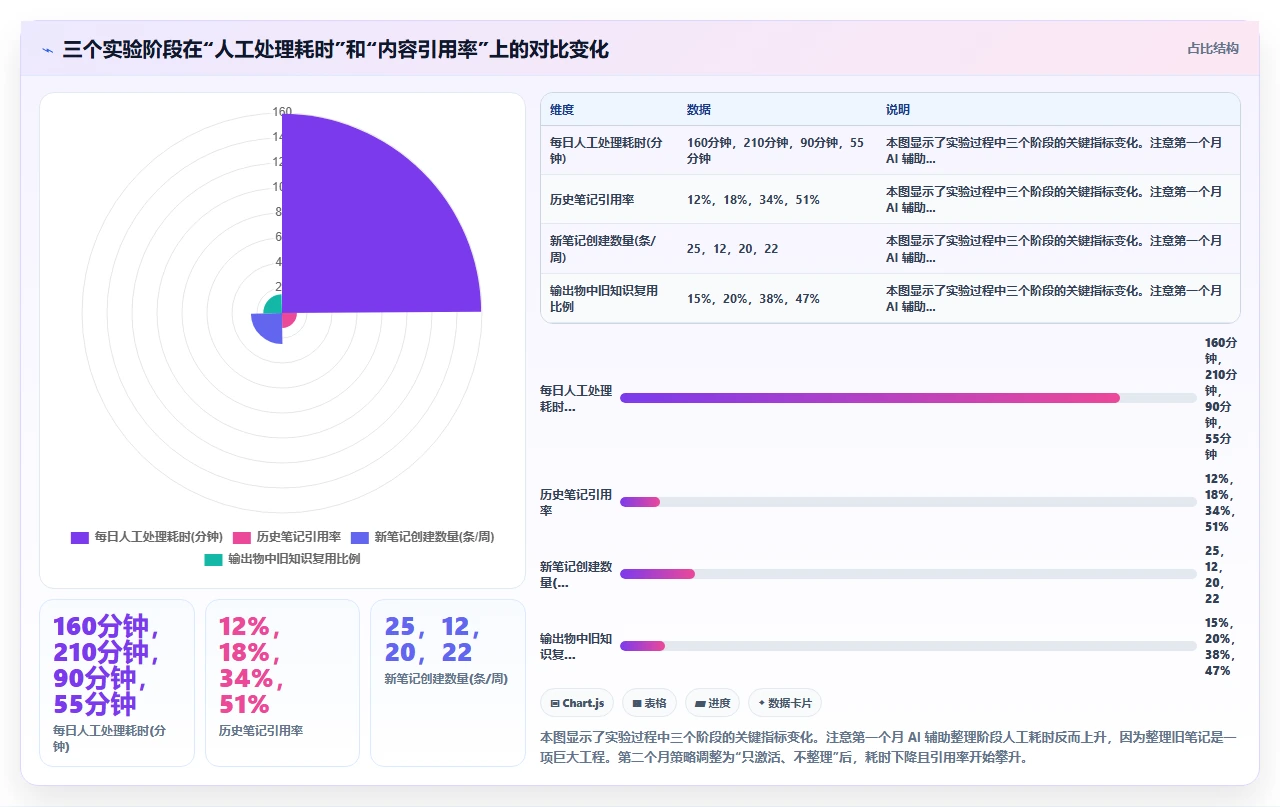Click the 输出物中旧知识复用 progress bar
The image size is (1280, 807).
tap(908, 646)
